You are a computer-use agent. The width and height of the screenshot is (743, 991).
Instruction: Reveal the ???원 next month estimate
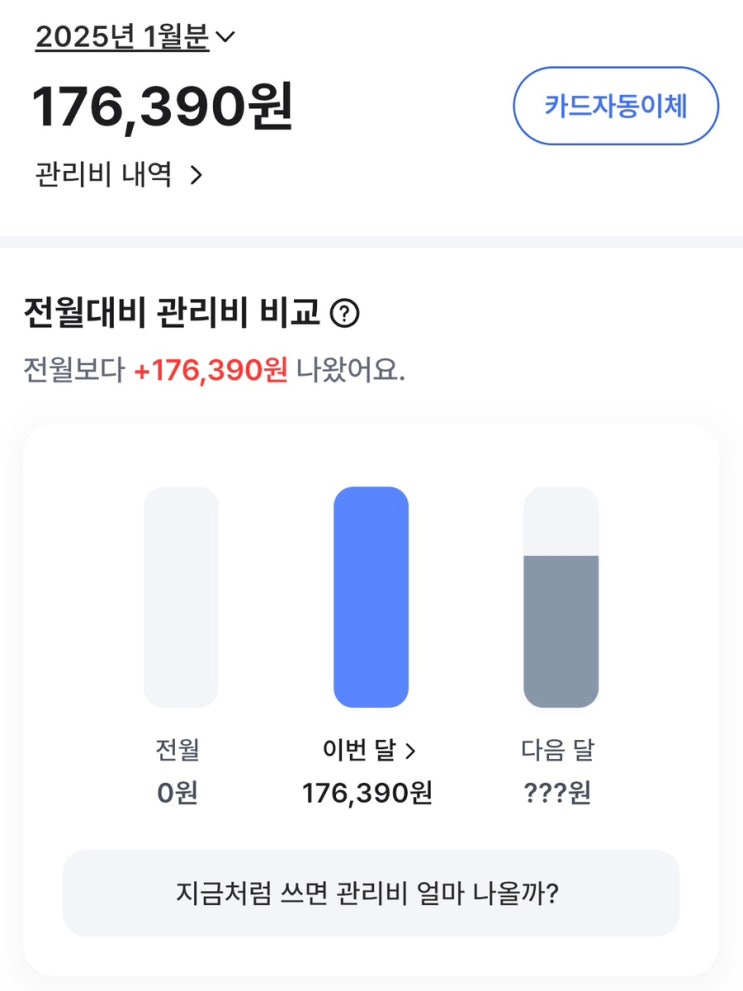pos(558,793)
